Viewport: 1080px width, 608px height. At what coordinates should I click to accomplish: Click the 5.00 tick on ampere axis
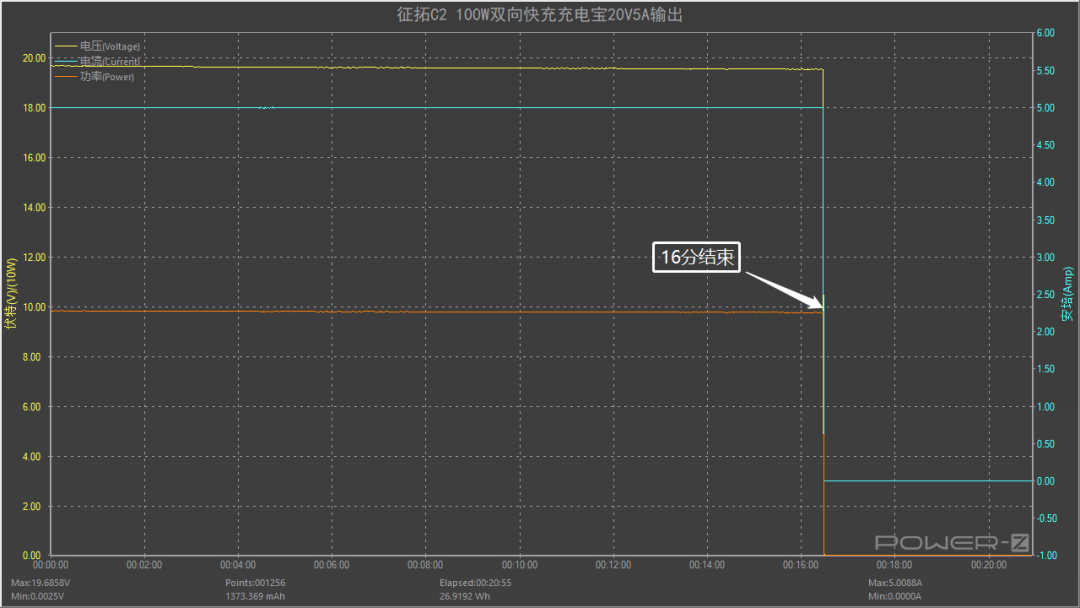pos(1046,107)
